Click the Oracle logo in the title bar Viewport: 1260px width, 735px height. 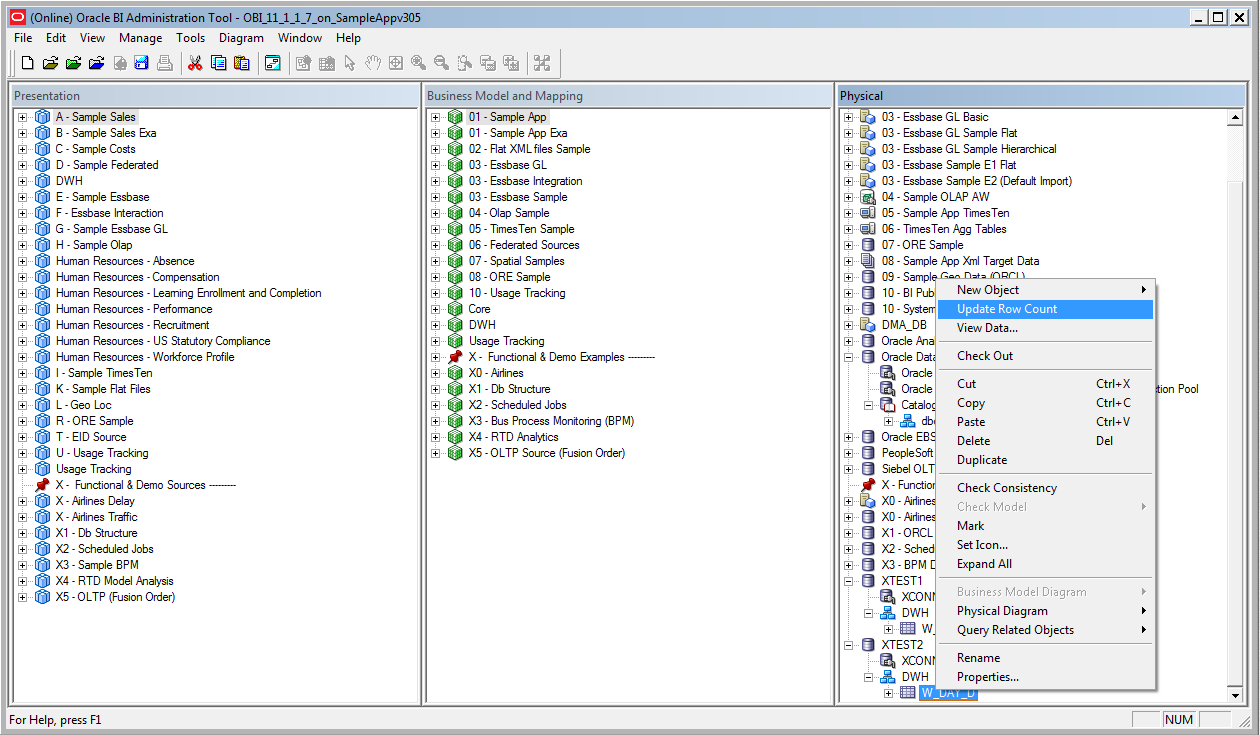click(17, 17)
